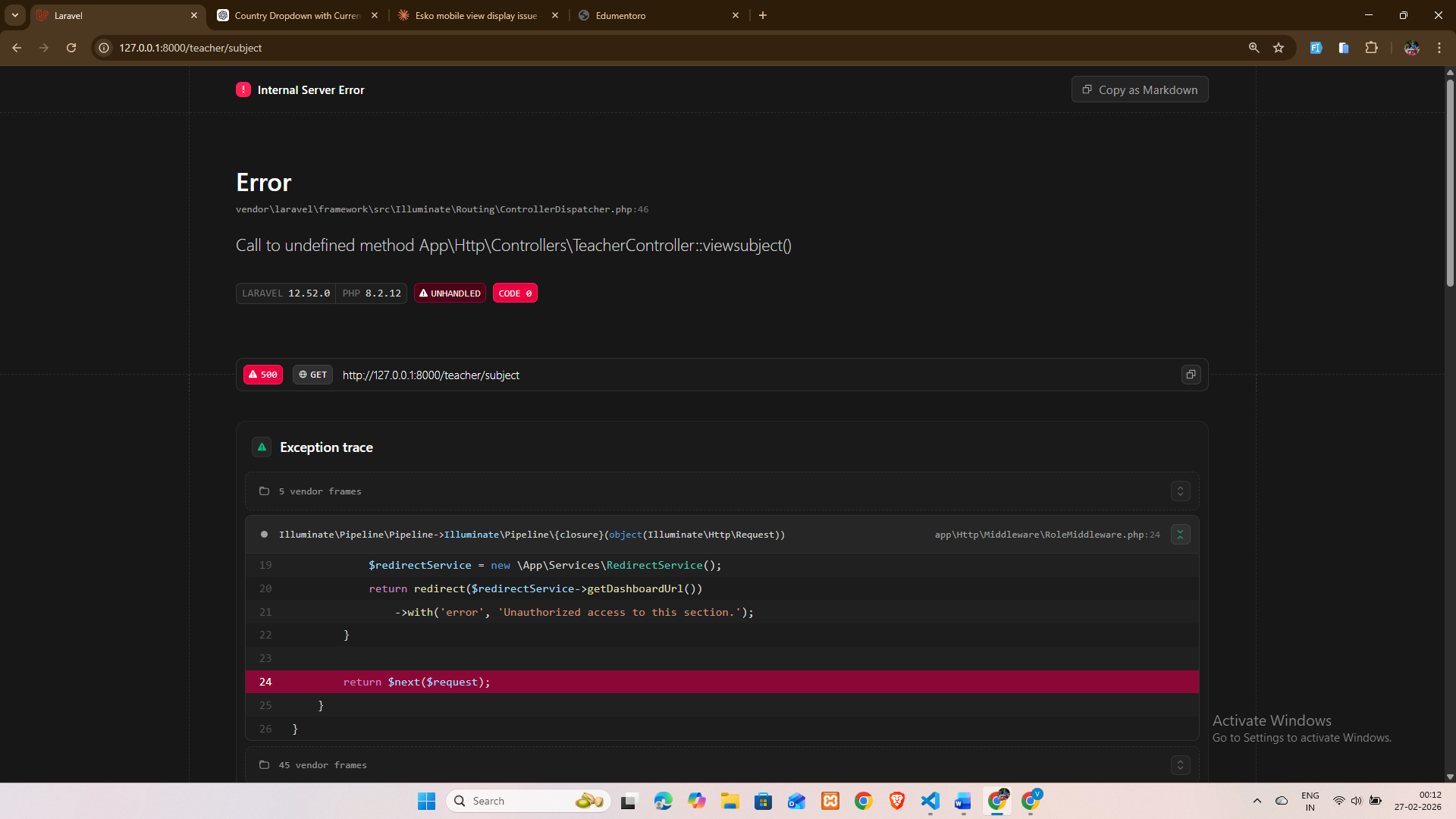Focus the browser address bar URL
The image size is (1456, 819).
pos(190,48)
